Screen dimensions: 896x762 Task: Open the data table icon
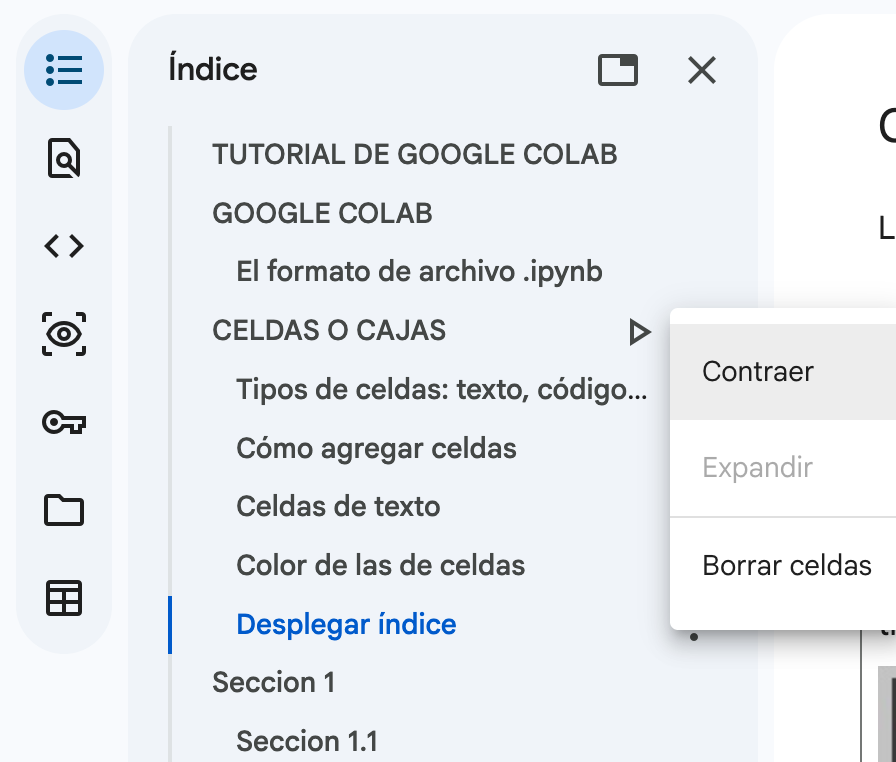pos(64,598)
